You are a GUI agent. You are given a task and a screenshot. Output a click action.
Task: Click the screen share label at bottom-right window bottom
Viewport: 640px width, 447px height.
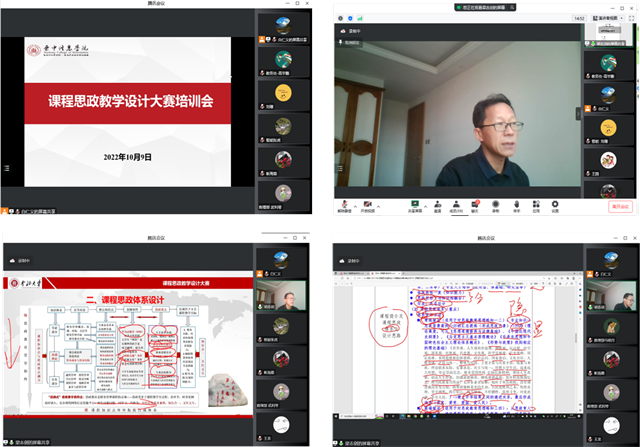(x=357, y=443)
